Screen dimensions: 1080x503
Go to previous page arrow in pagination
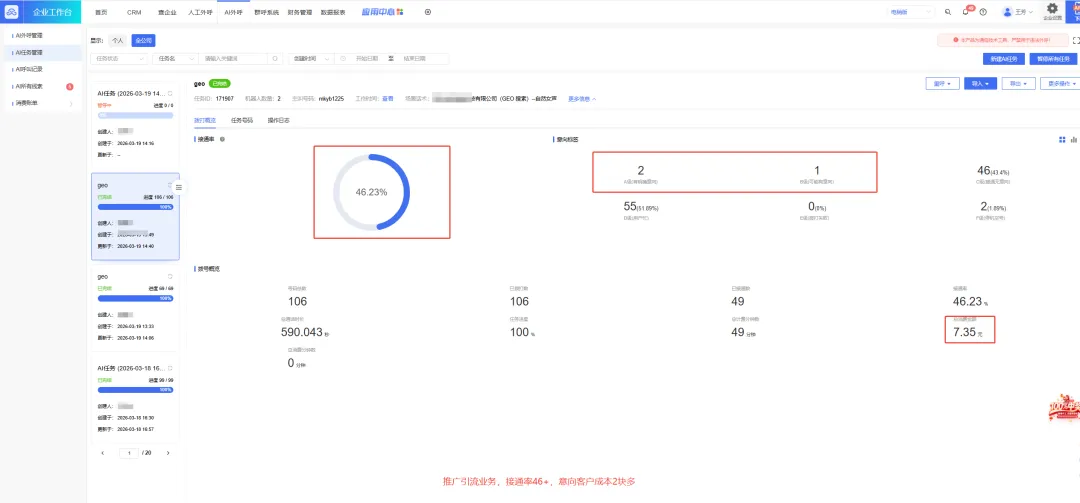(103, 453)
